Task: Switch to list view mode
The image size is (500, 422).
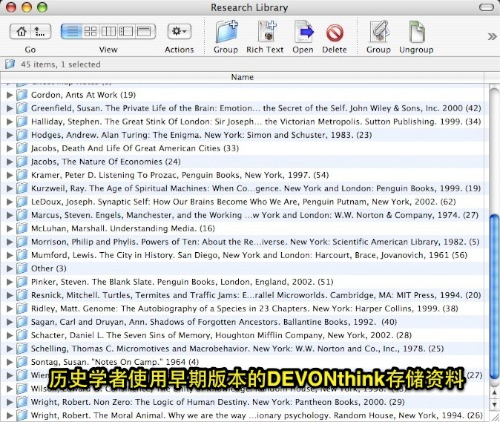Action: [x=72, y=31]
